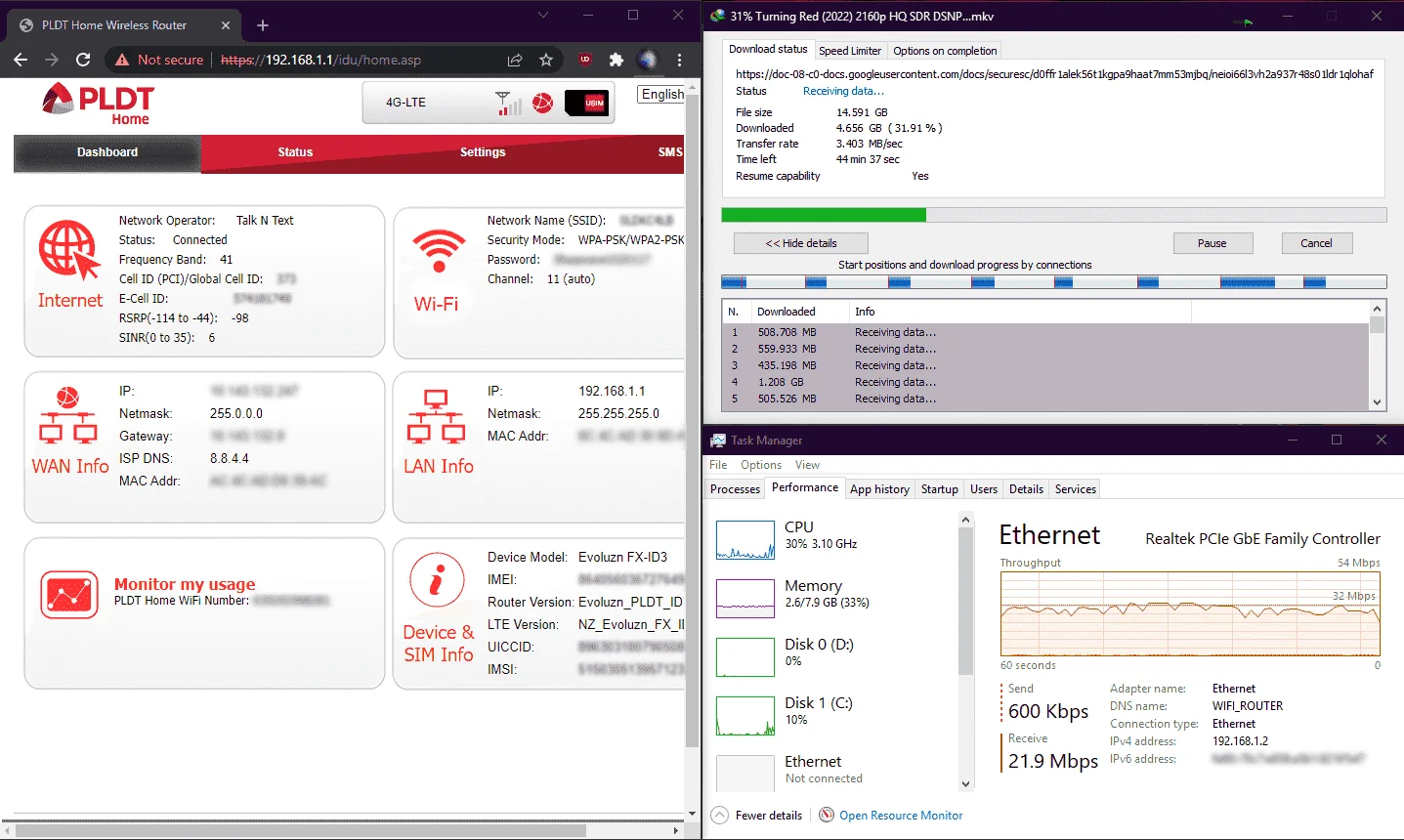
Task: Select Disk 0 (D:) in performance list
Action: pos(836,656)
